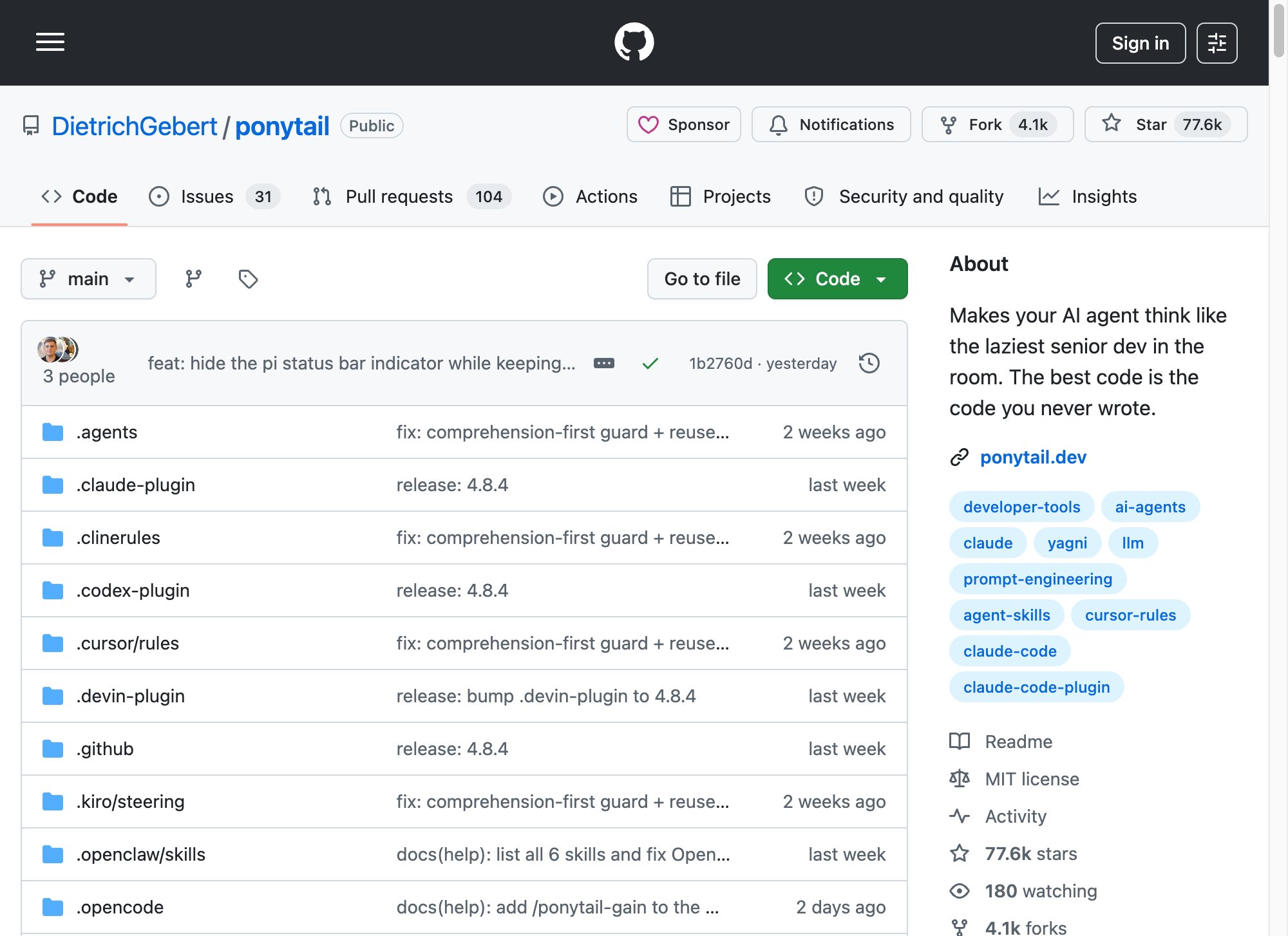Click Go to file button

tap(702, 279)
